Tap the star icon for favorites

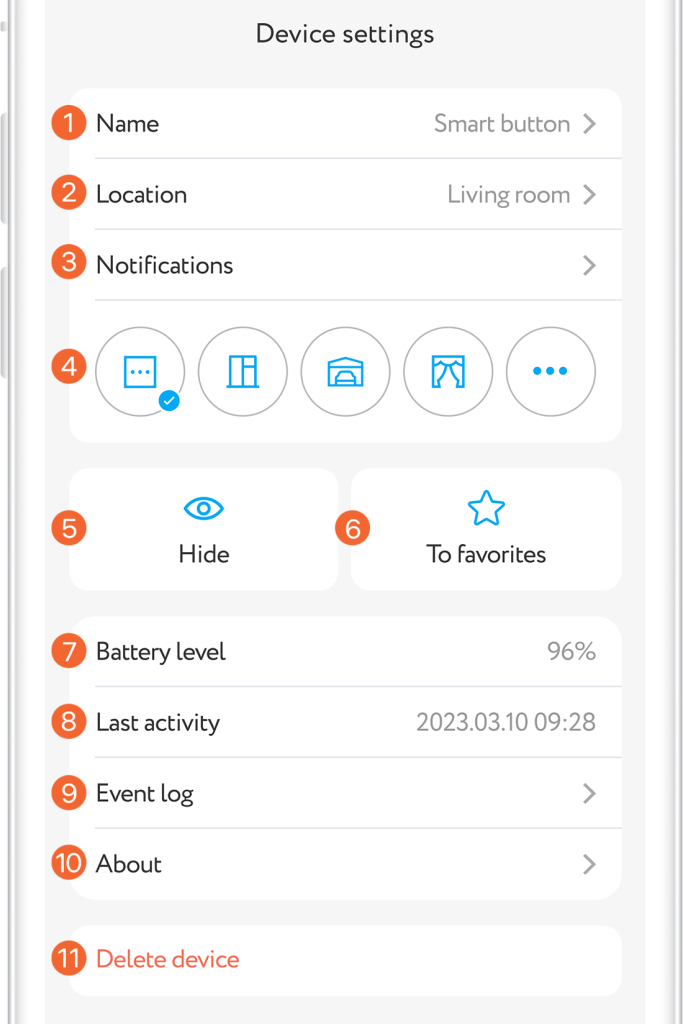coord(486,509)
